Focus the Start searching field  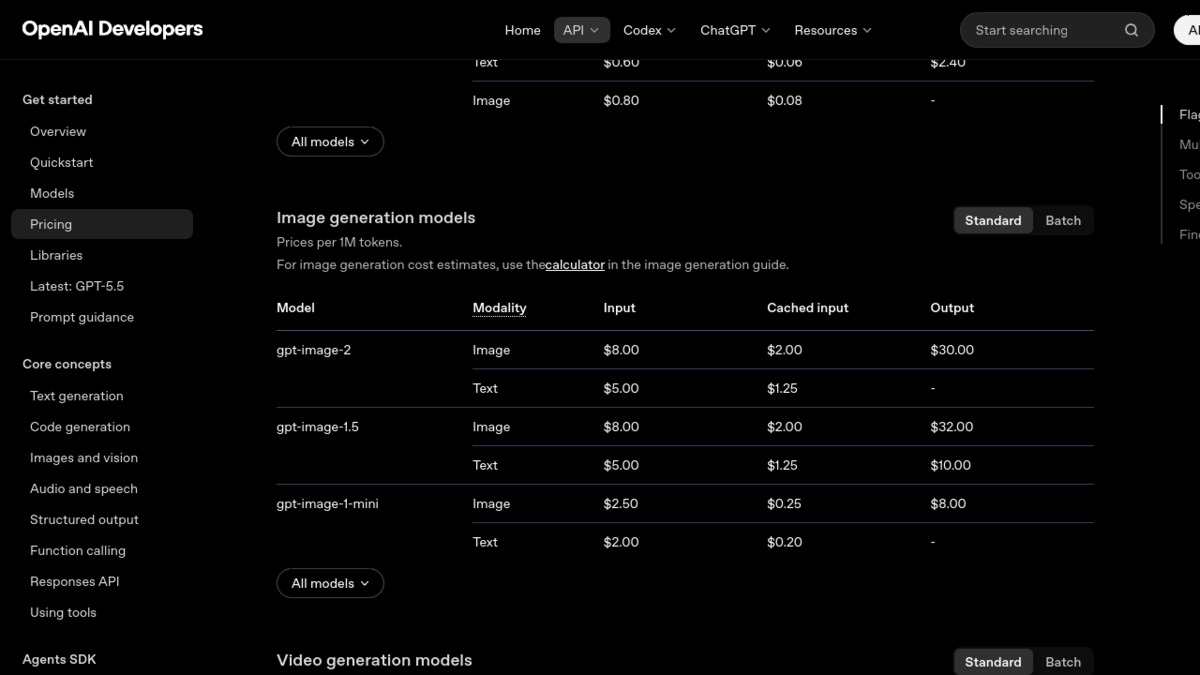pos(1057,30)
